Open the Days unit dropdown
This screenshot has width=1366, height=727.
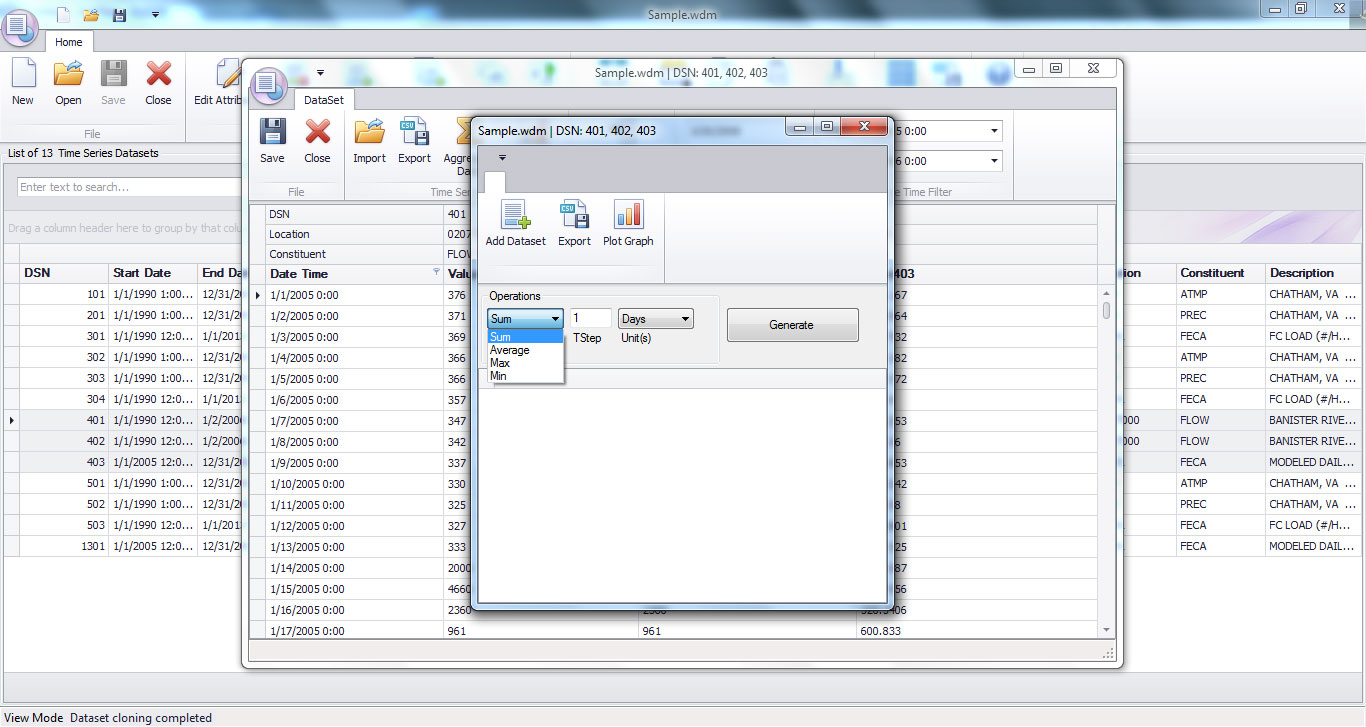(x=684, y=318)
